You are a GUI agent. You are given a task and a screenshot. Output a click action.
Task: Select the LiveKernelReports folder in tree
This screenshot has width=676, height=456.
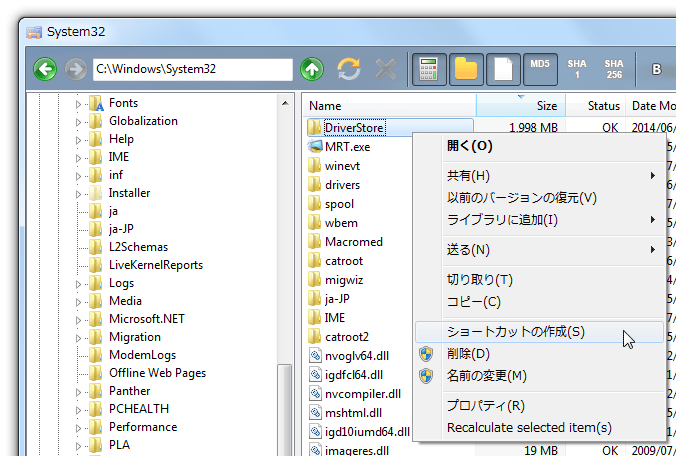click(x=156, y=265)
